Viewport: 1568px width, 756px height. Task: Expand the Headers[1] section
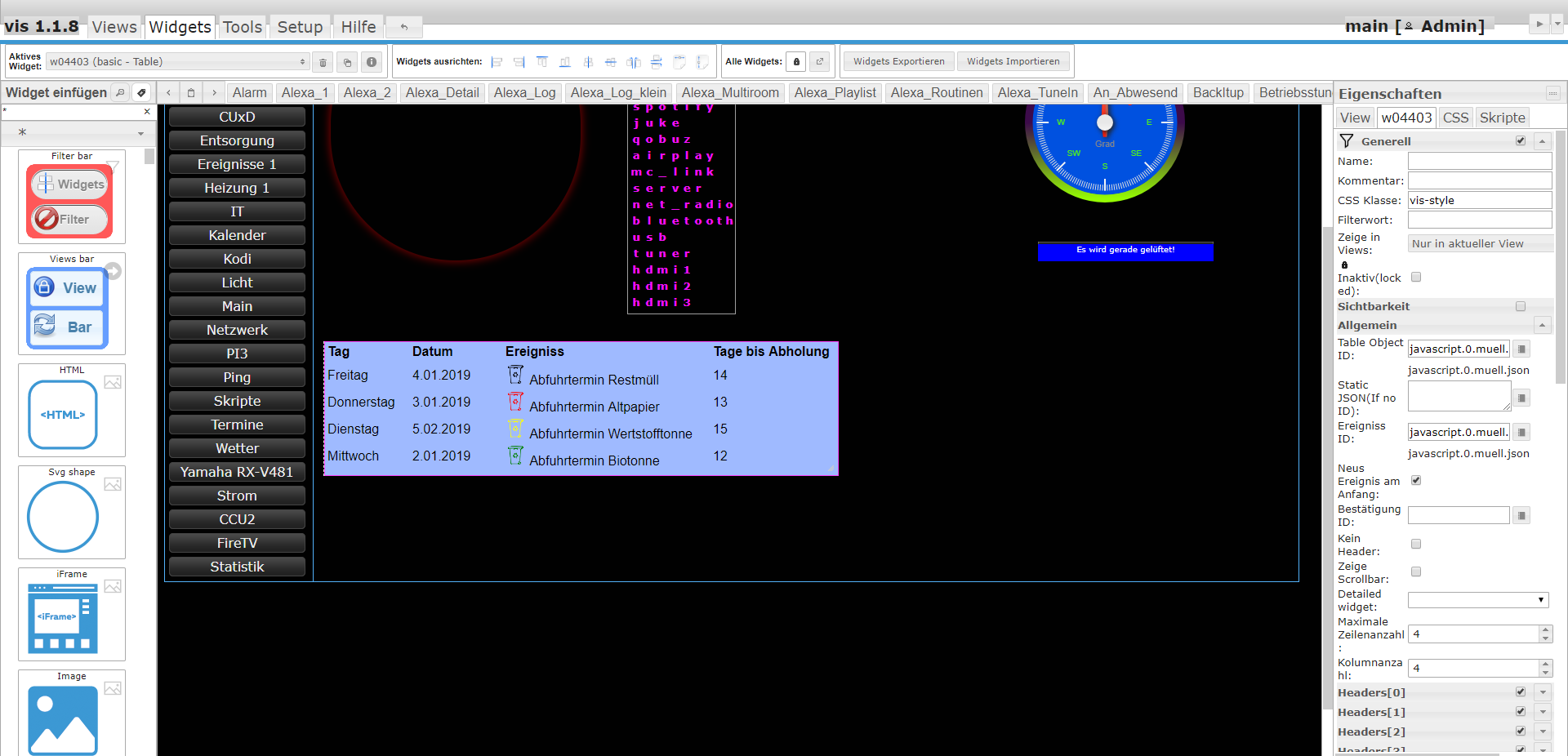pos(1543,713)
